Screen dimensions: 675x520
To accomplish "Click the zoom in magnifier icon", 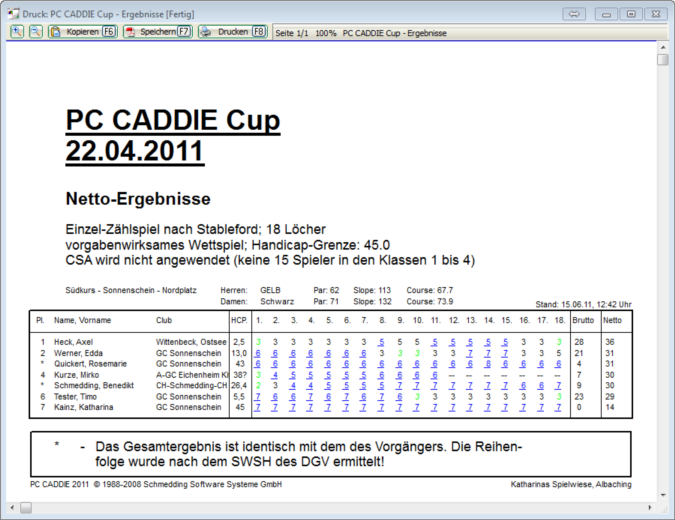I will [17, 32].
